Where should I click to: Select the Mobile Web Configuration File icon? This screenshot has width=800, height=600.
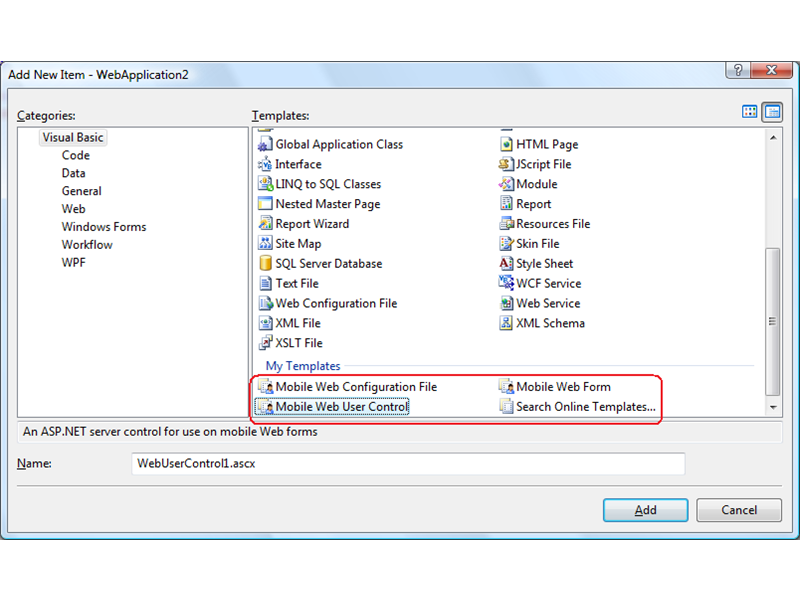coord(265,387)
